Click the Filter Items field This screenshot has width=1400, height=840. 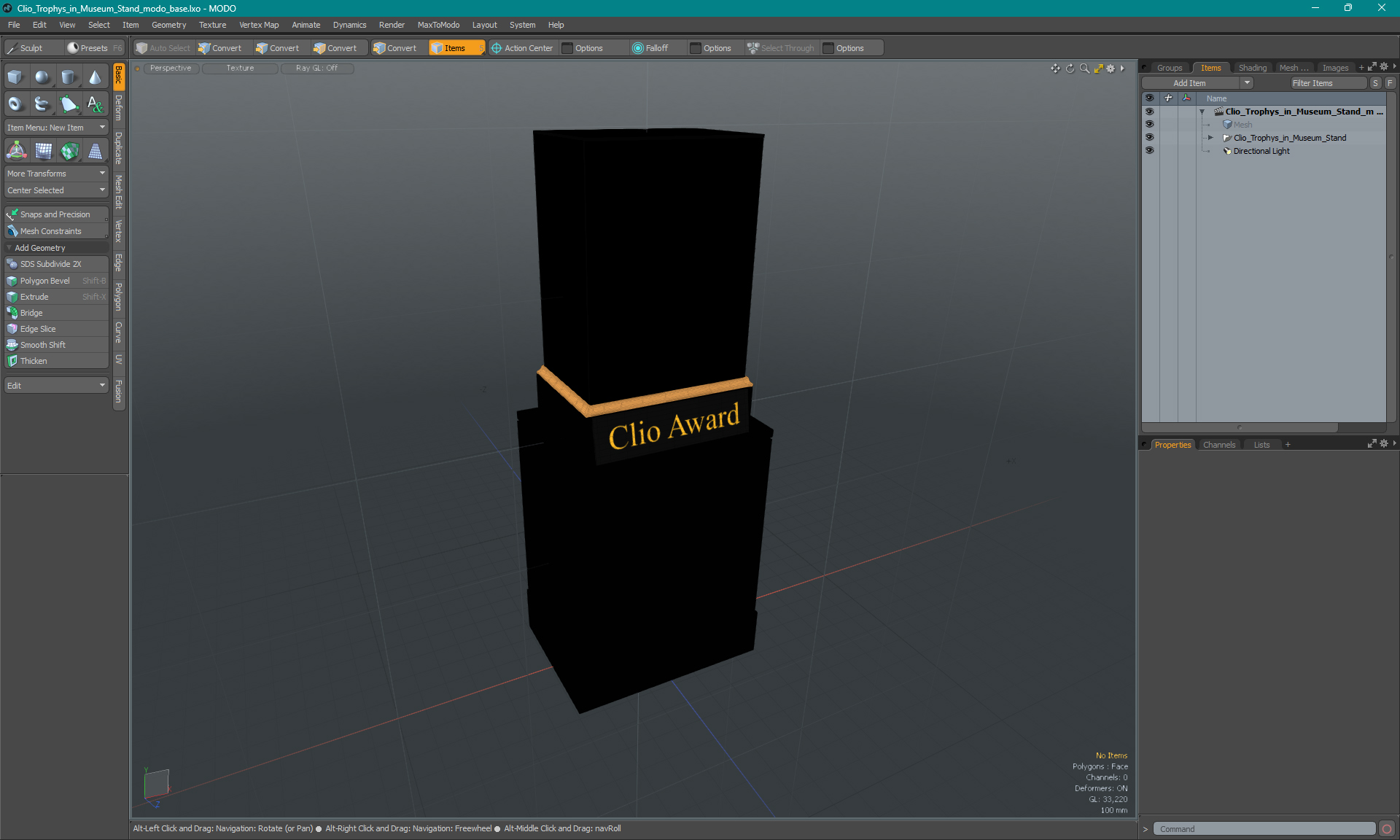coord(1328,83)
